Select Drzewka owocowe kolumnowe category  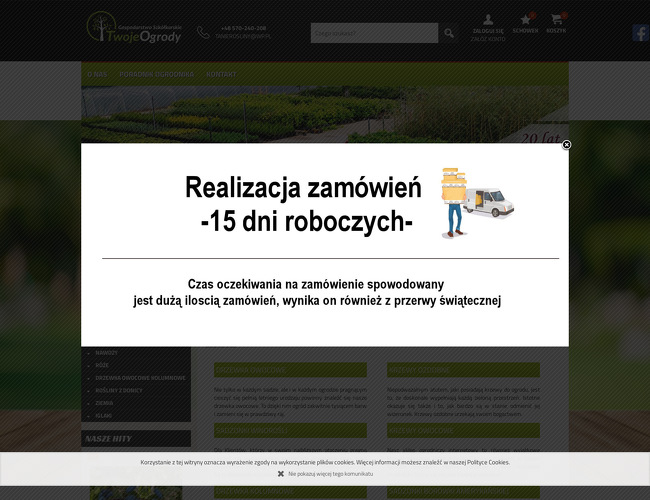click(140, 378)
